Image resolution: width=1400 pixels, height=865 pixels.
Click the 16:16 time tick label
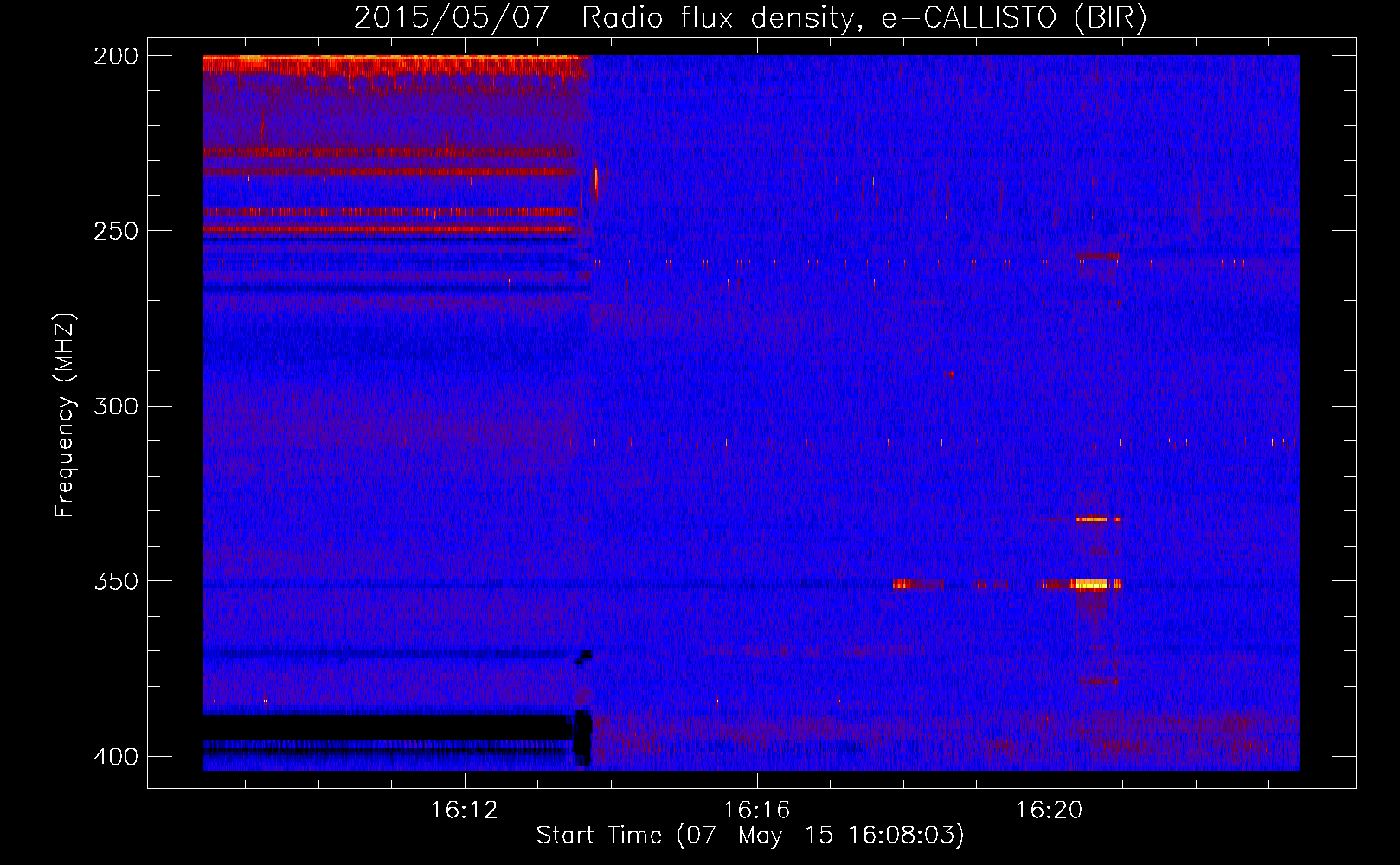point(757,811)
